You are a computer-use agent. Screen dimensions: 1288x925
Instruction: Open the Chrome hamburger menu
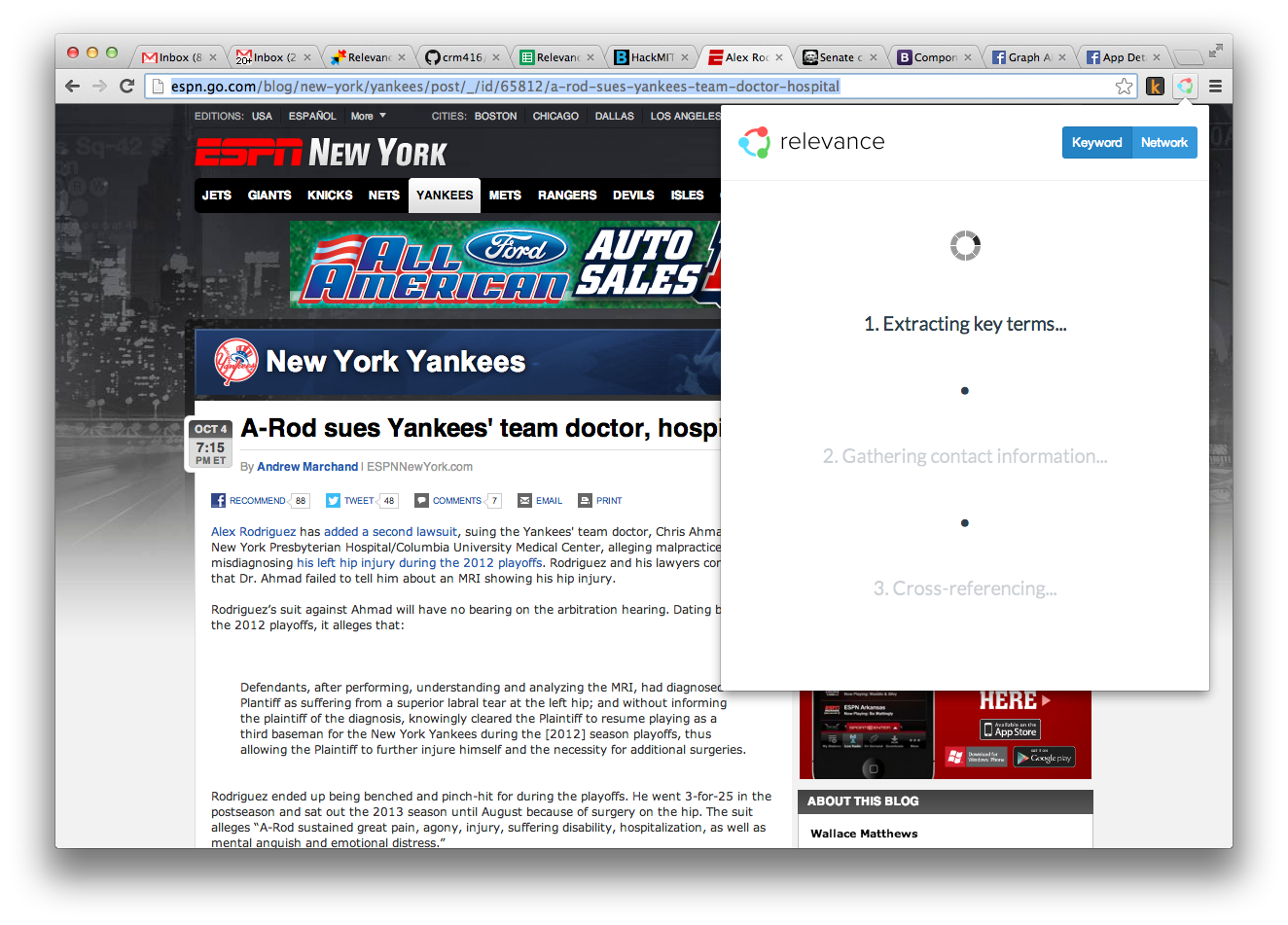click(1215, 87)
